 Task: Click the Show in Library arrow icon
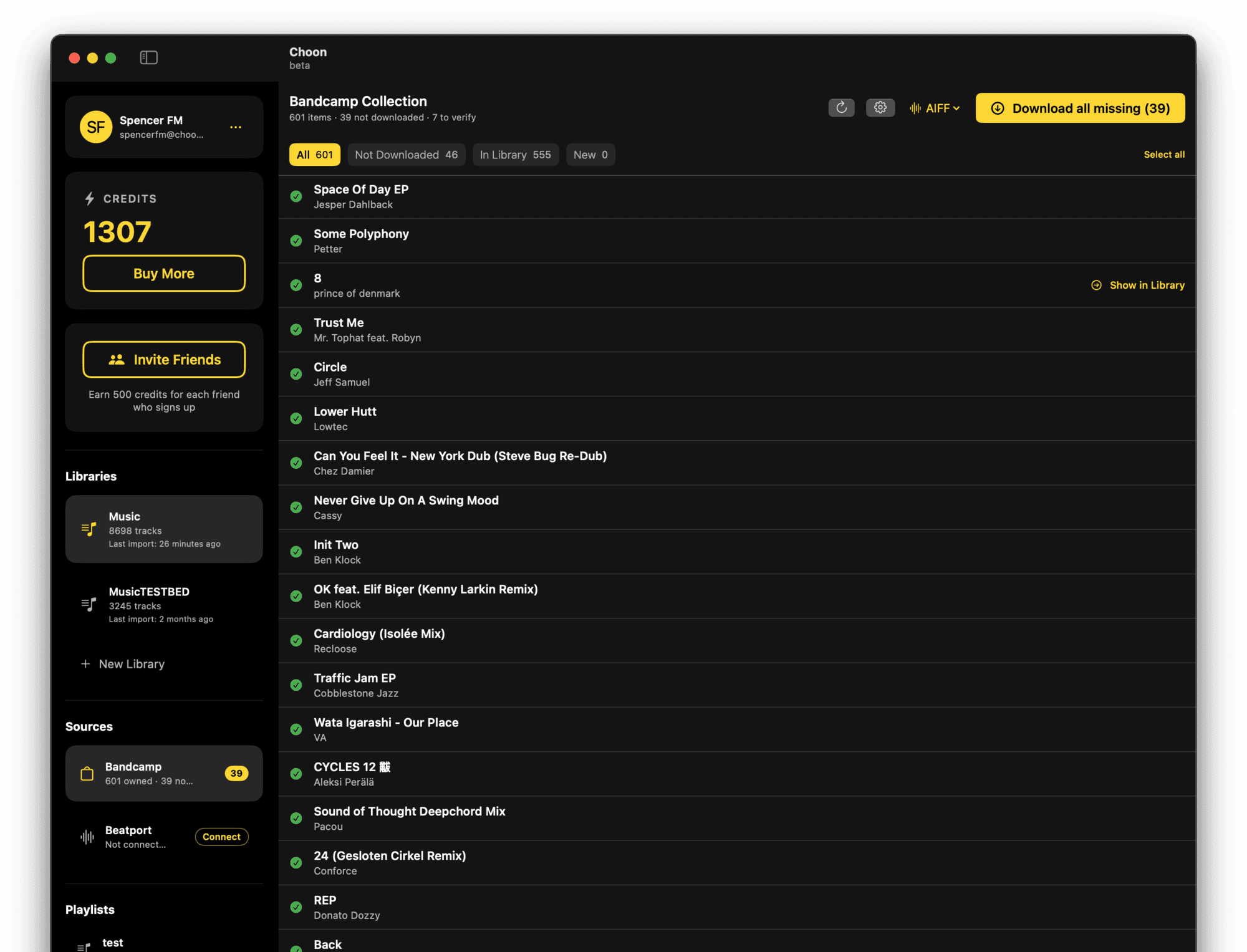pos(1096,285)
